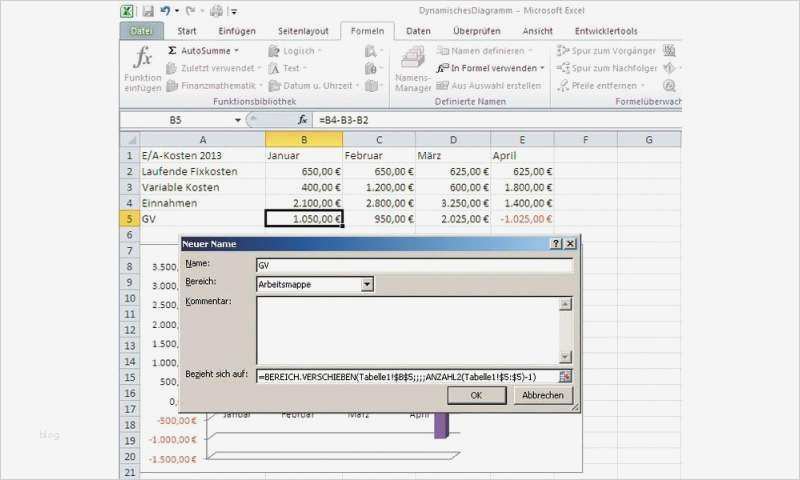Click the error checking icon right of Spur zum Nachfolger
Screen dimensions: 800x480
(x=669, y=68)
